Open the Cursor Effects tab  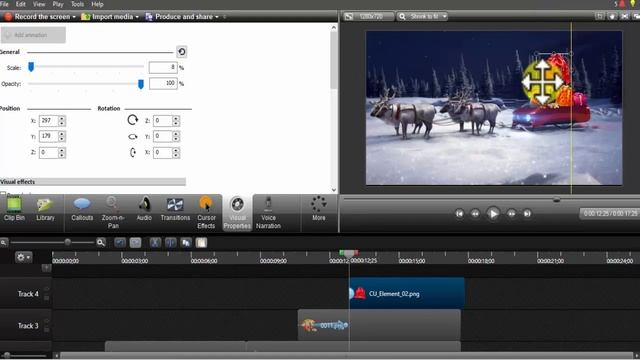[x=206, y=212]
